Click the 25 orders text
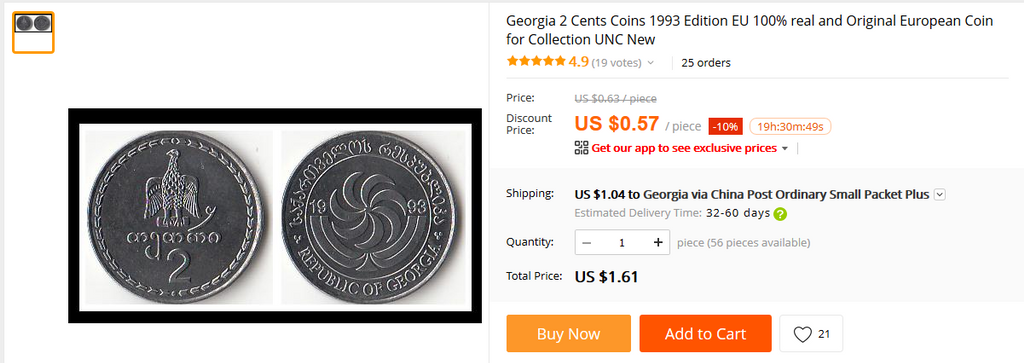 (x=706, y=63)
